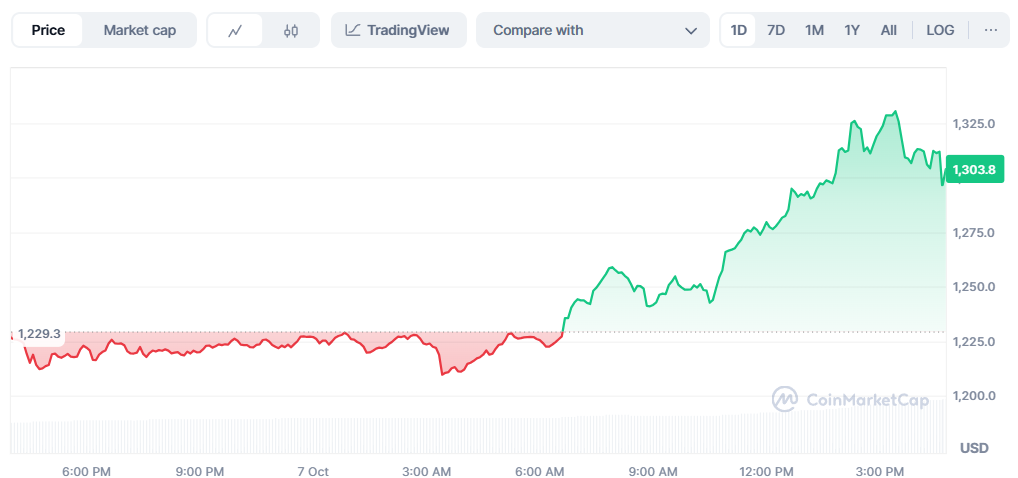Viewport: 1018px width, 478px height.
Task: Switch to candlestick chart icon
Action: [x=291, y=30]
